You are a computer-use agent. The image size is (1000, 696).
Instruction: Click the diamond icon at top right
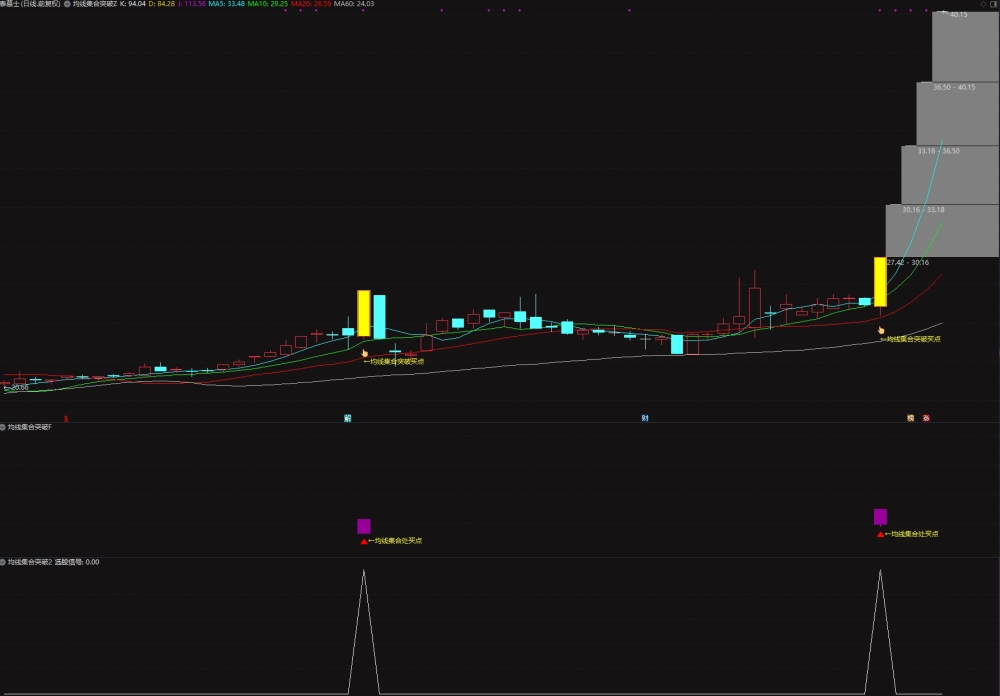click(x=983, y=4)
